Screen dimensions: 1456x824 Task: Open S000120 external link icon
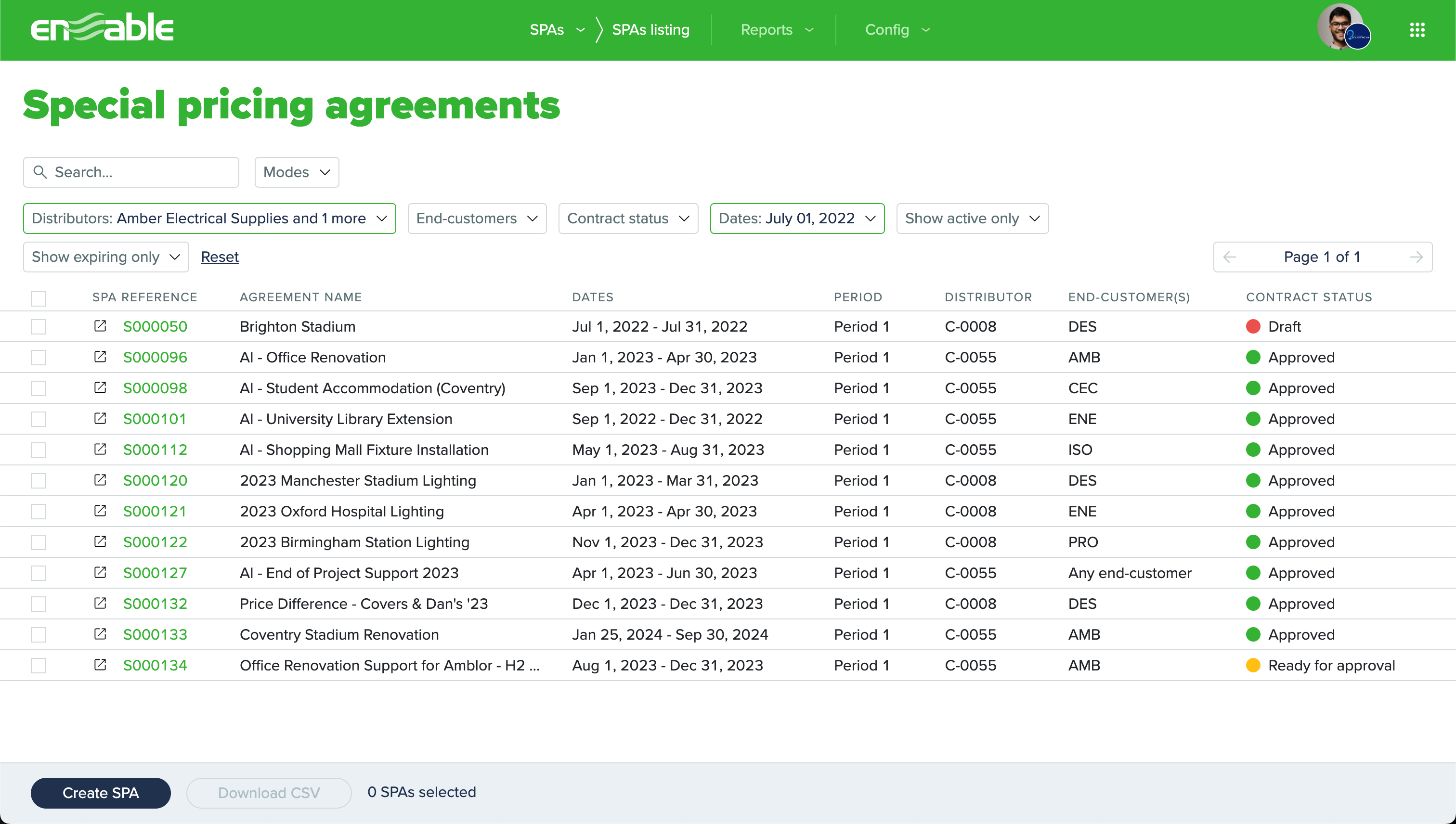pos(100,480)
